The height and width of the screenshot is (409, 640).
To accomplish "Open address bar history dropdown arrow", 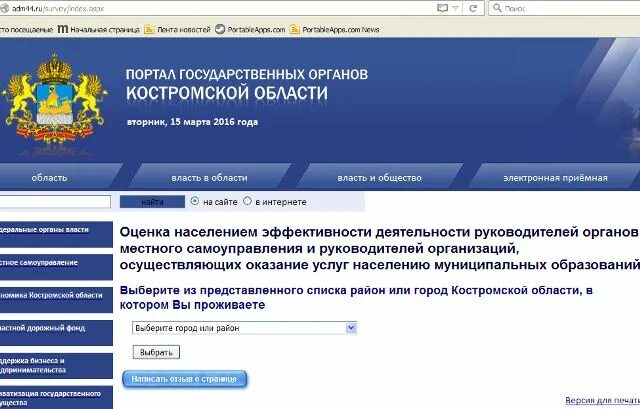I will pyautogui.click(x=456, y=9).
